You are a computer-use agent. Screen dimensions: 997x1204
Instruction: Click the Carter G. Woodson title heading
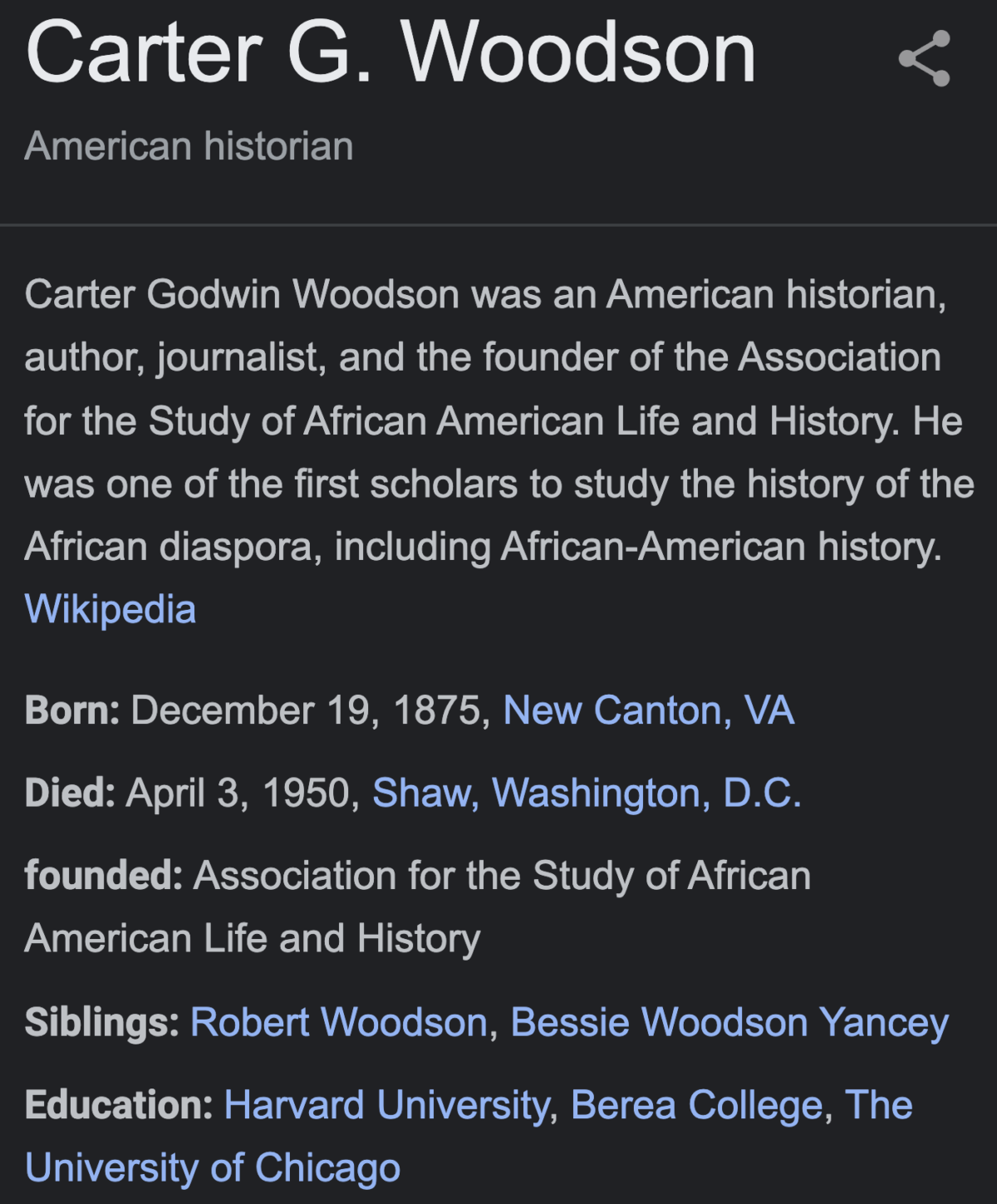[x=391, y=53]
